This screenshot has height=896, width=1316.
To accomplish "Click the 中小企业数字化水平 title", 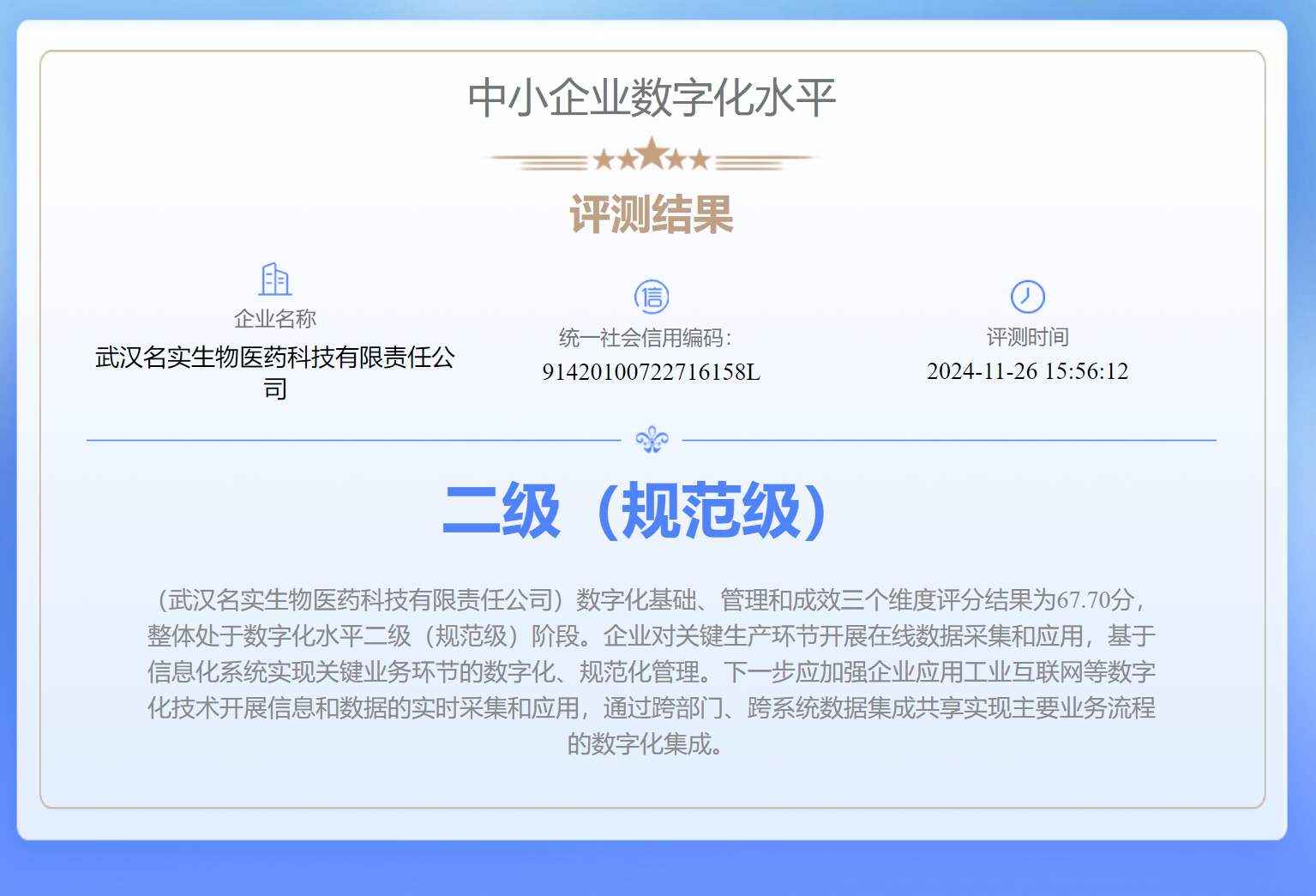I will tap(652, 98).
